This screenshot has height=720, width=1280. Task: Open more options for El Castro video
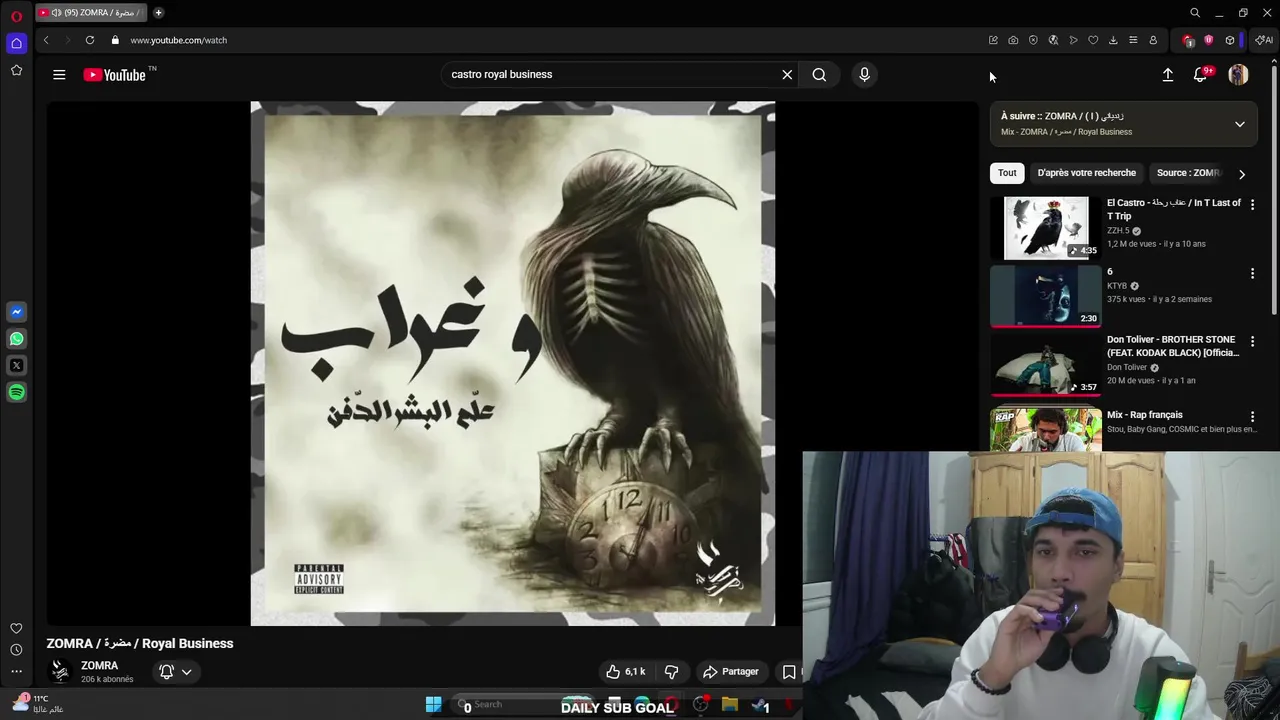[1252, 205]
